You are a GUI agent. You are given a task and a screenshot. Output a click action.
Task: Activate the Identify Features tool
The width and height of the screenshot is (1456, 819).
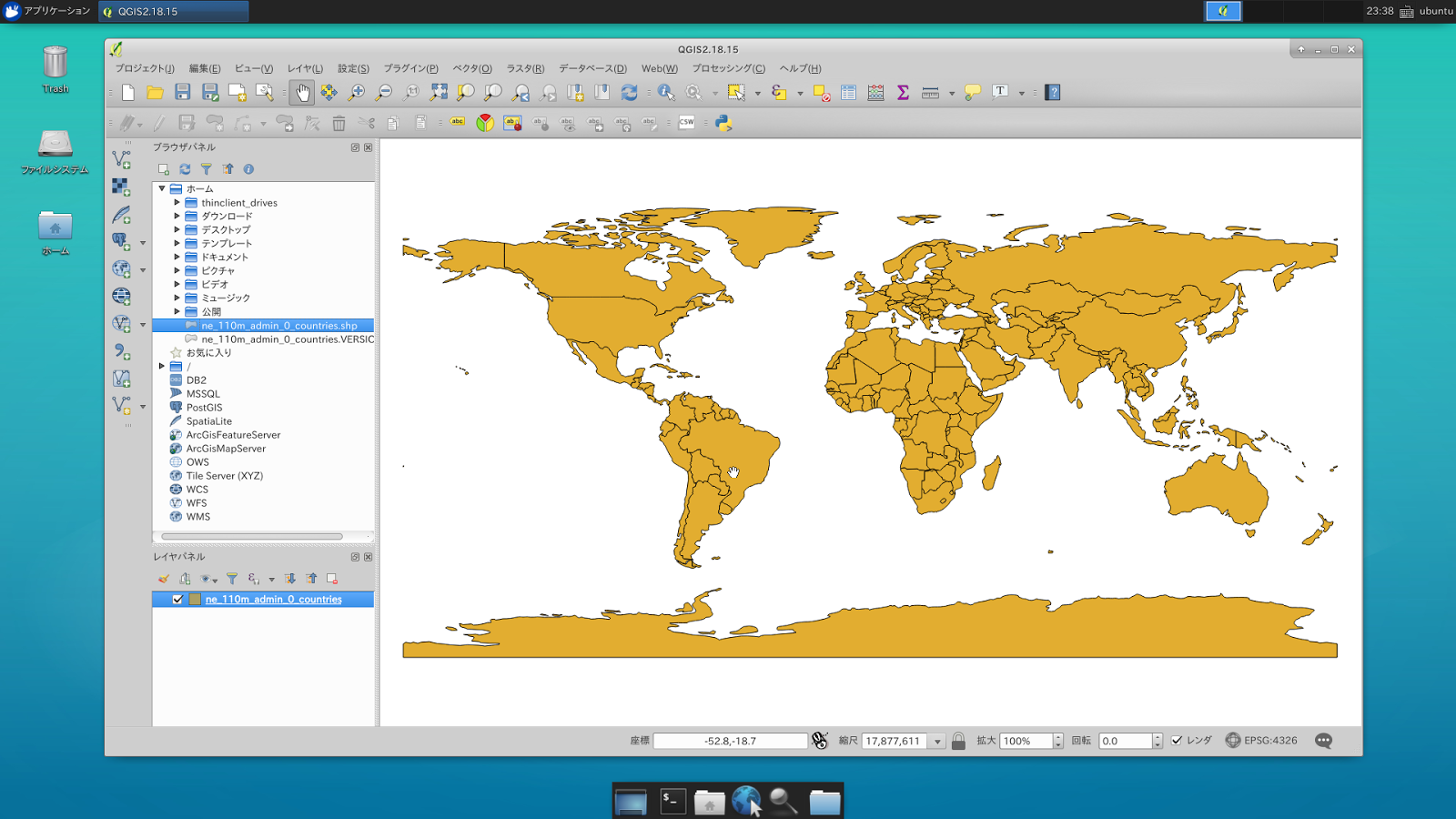click(666, 92)
